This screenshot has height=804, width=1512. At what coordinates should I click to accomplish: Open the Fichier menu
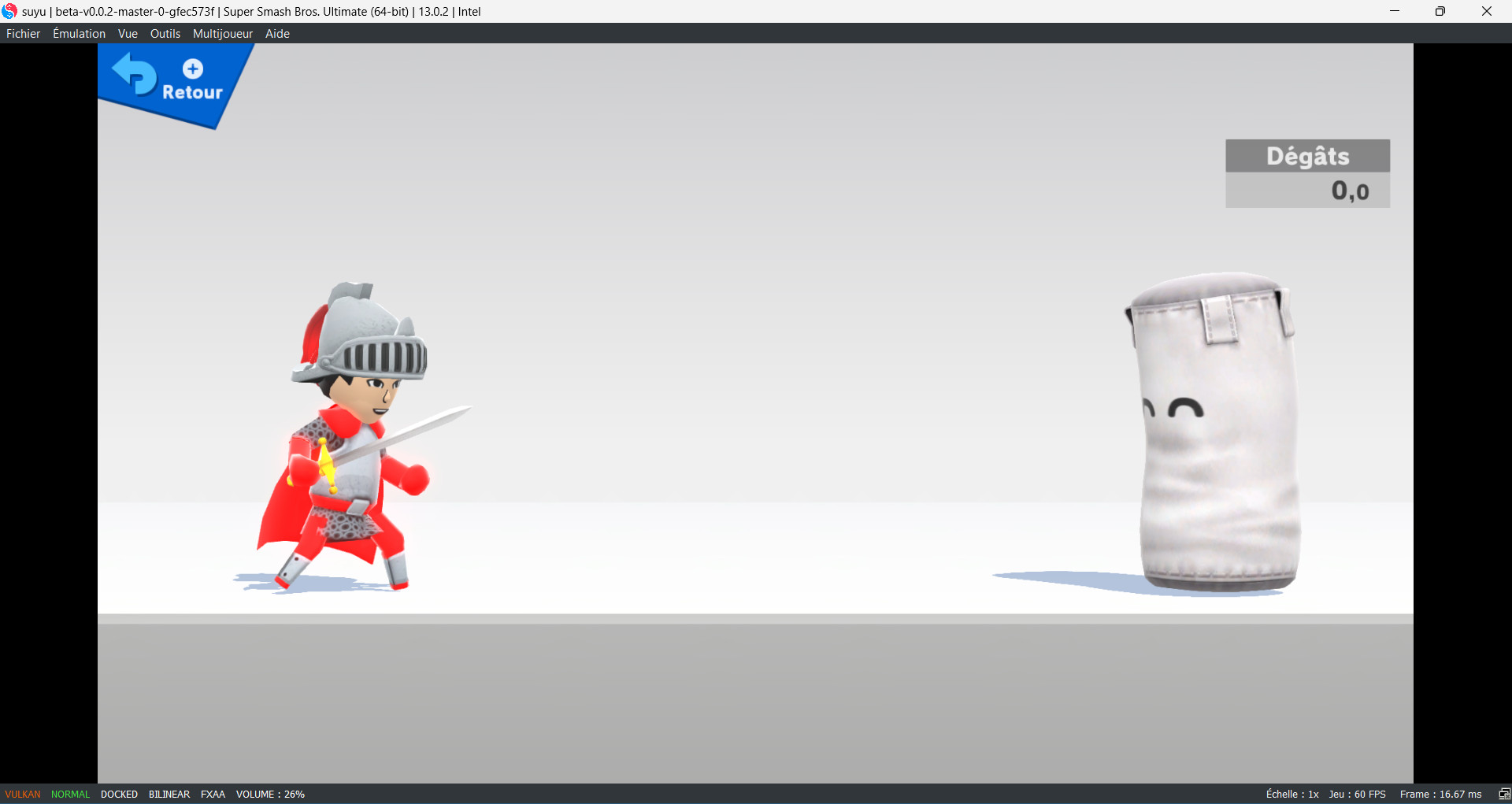[x=23, y=34]
